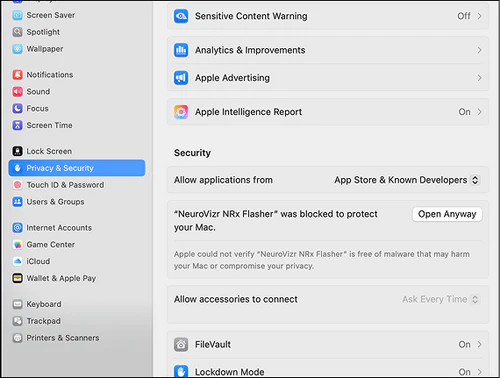Open Printers & Scanners settings

pos(56,338)
